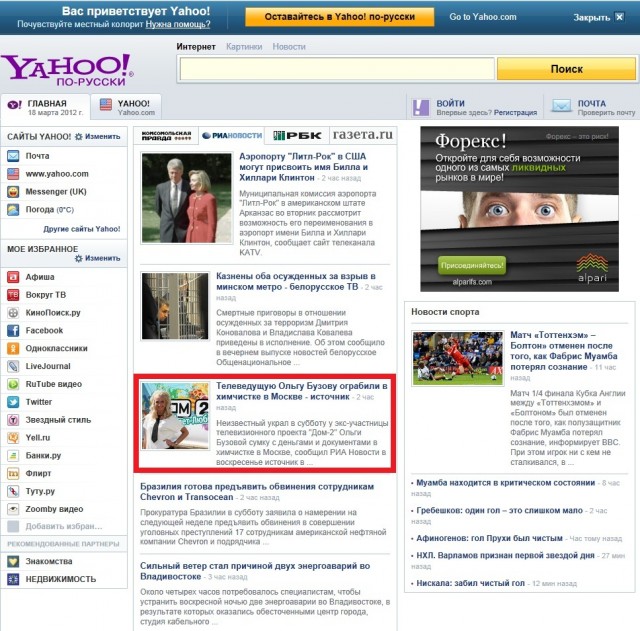Click the purple icon beside ВОЙТИ
640x631 pixels.
(x=420, y=108)
